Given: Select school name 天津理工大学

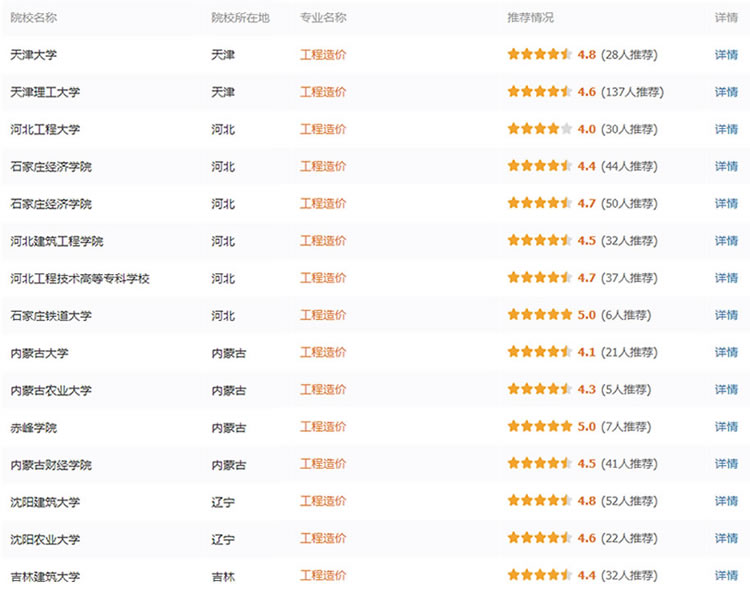Looking at the screenshot, I should (x=45, y=92).
